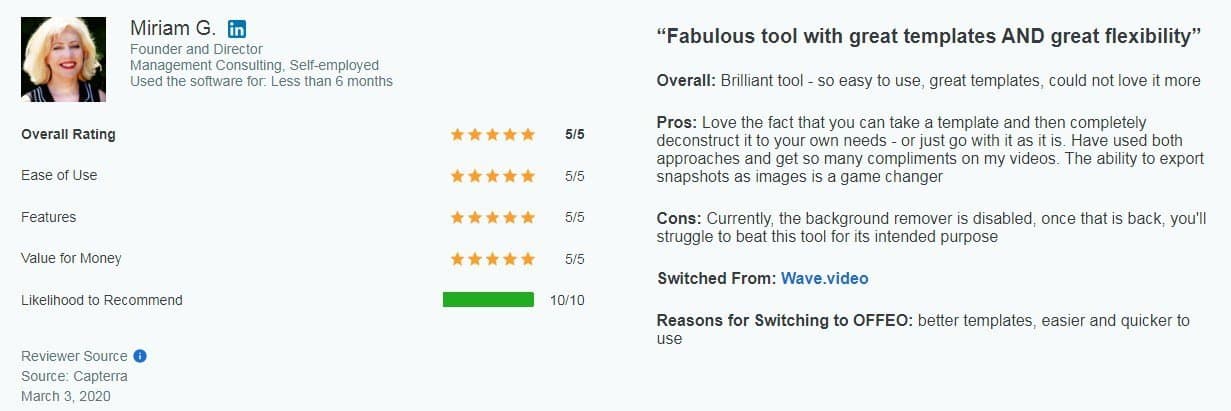Click the Source: Capterra text
The width and height of the screenshot is (1231, 411).
pos(74,376)
